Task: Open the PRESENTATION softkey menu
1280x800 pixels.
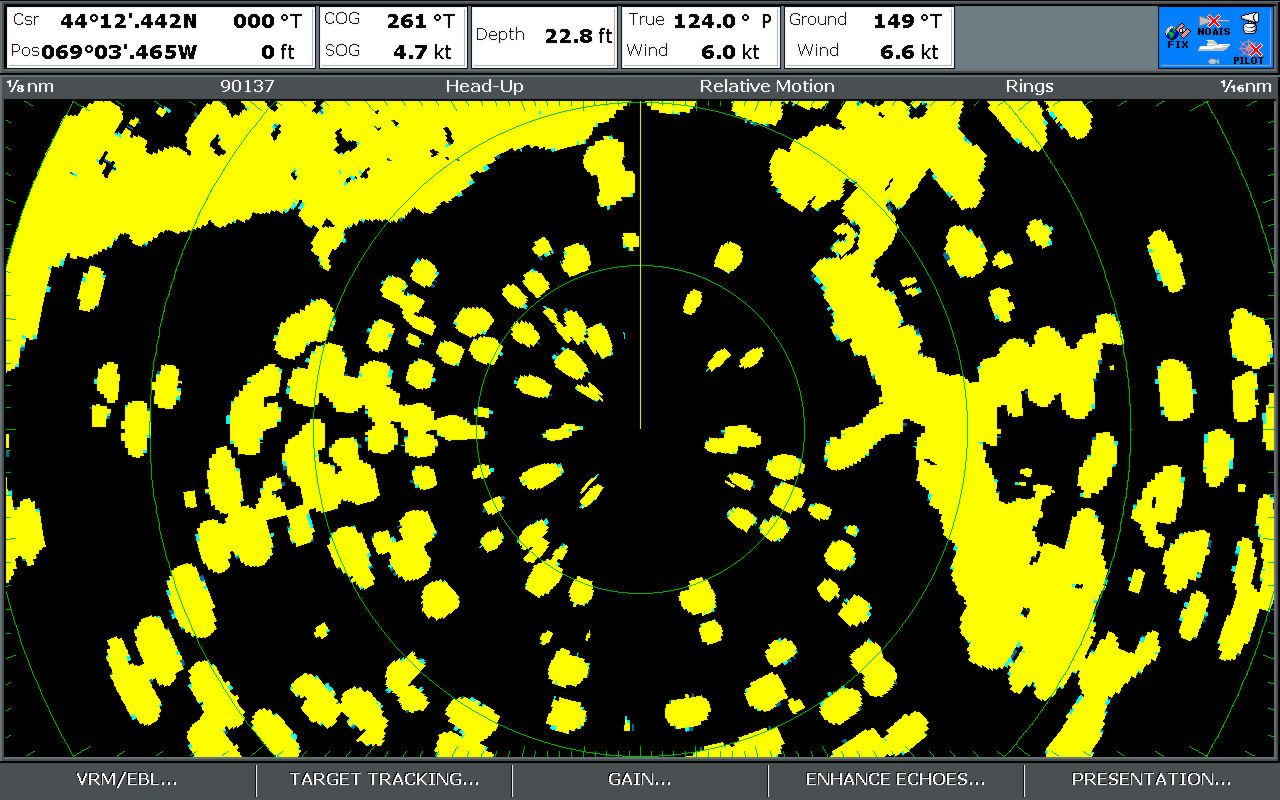Action: point(1152,779)
